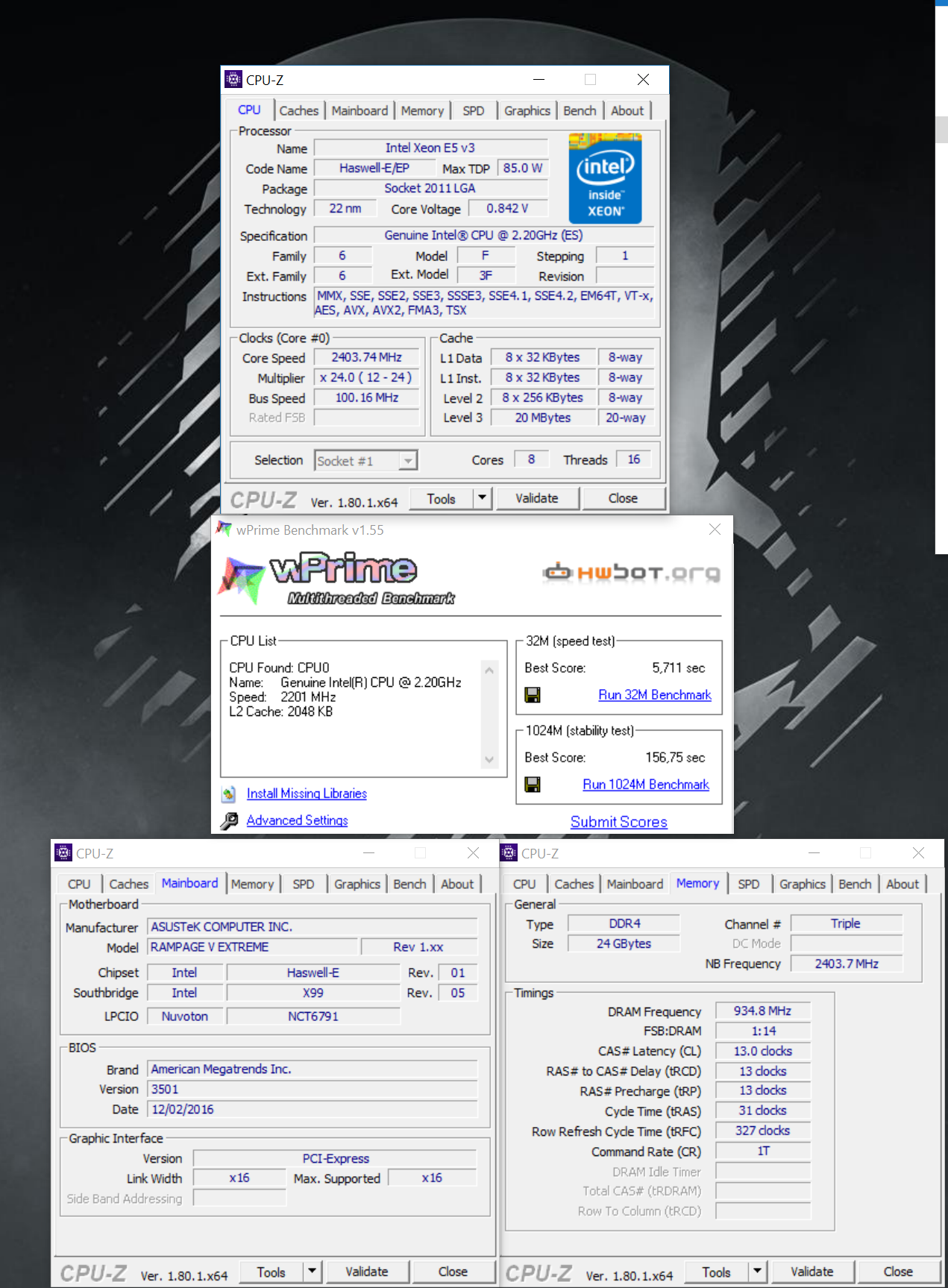Image resolution: width=948 pixels, height=1288 pixels.
Task: Run the 1024M Benchmark
Action: pos(646,784)
